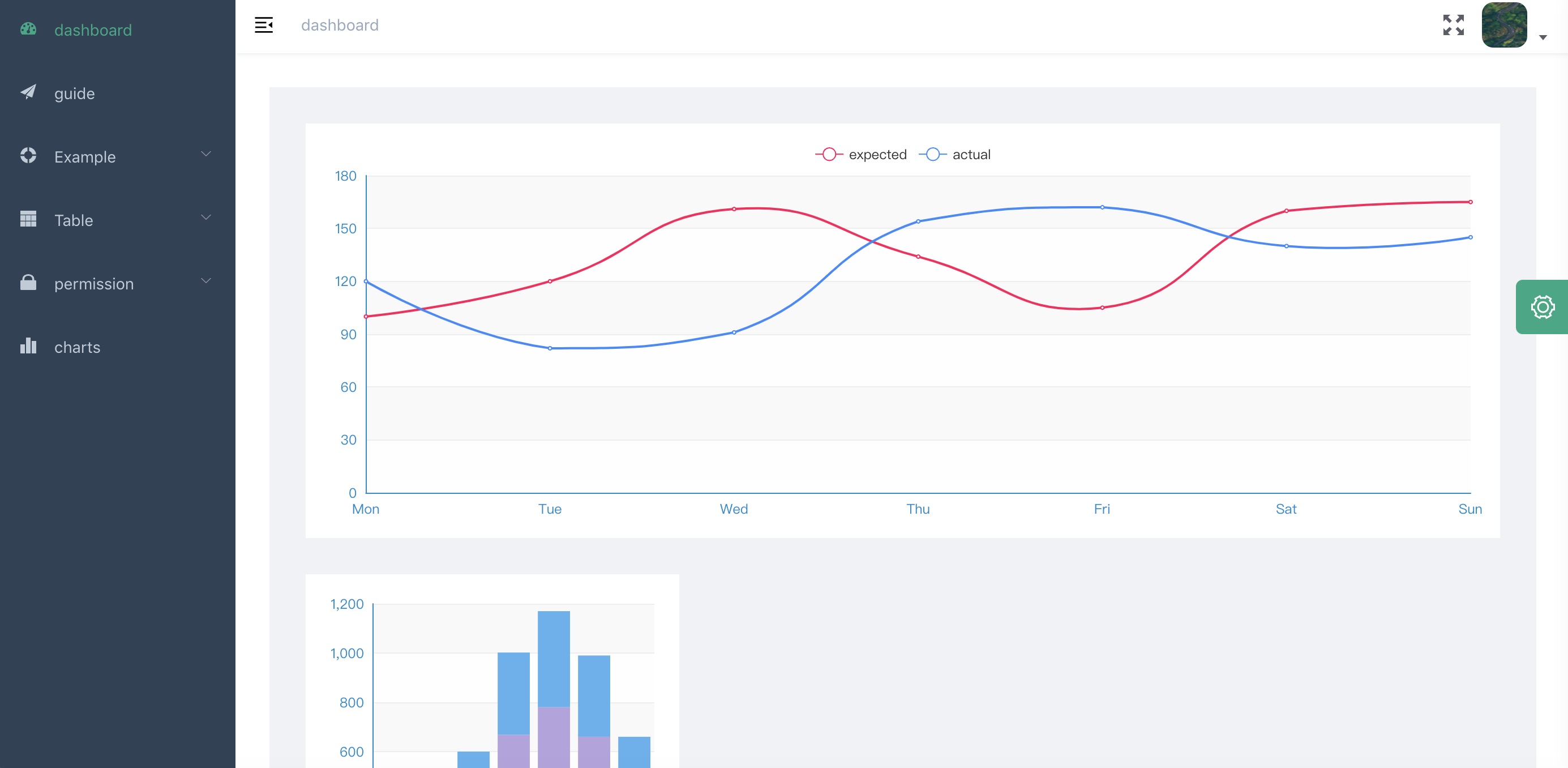Select the dashboard menu item

coord(93,29)
